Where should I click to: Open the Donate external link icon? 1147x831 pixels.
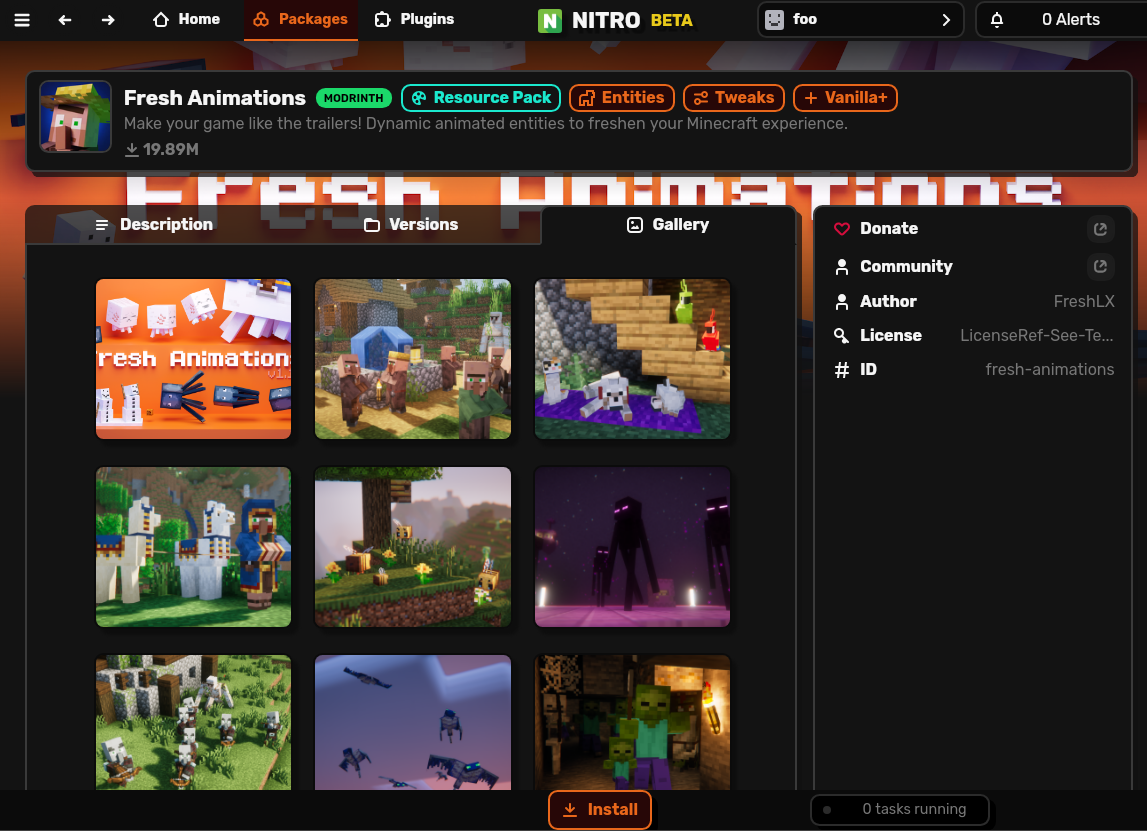[x=1100, y=229]
